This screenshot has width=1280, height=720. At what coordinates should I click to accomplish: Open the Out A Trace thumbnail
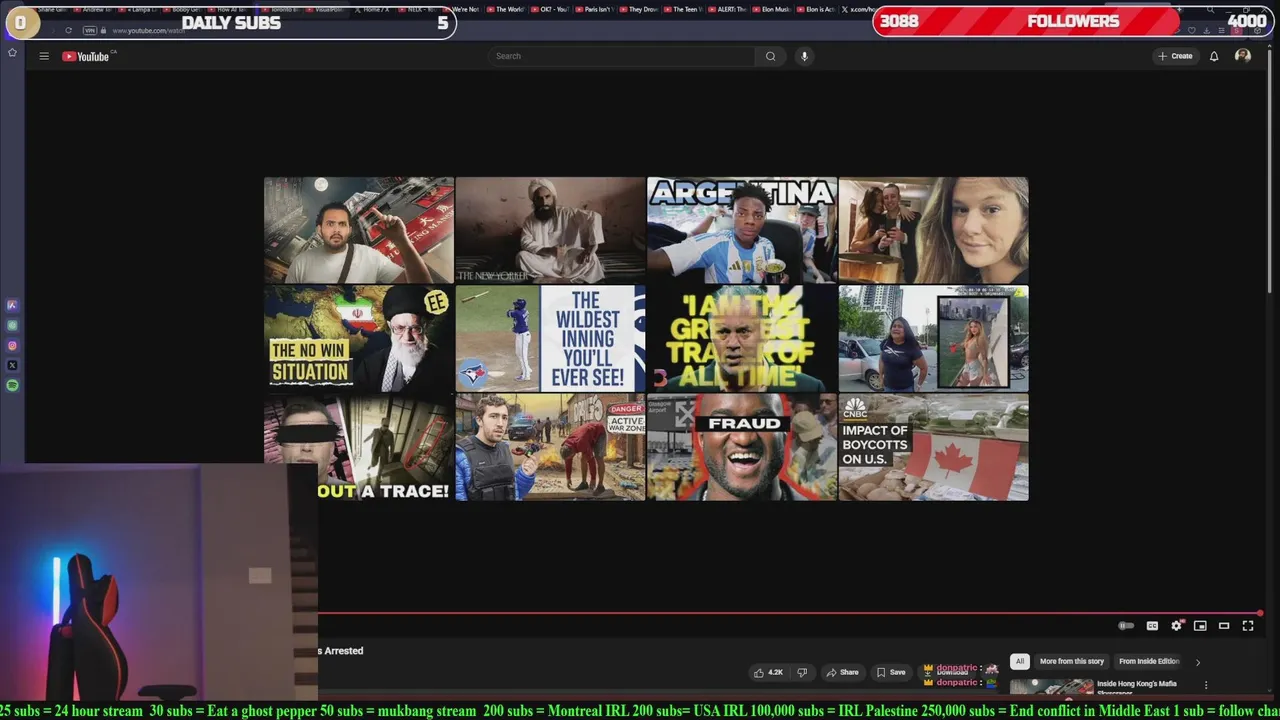pos(358,447)
